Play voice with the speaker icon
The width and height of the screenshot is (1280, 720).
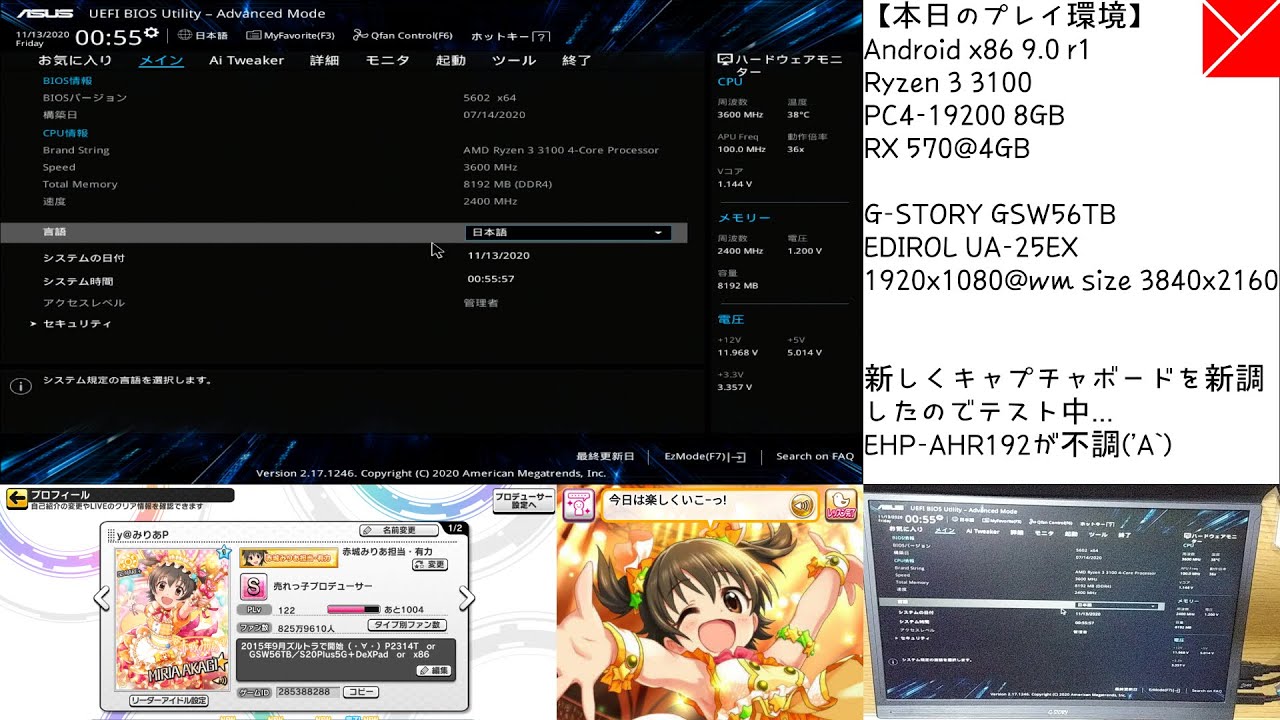click(x=802, y=506)
